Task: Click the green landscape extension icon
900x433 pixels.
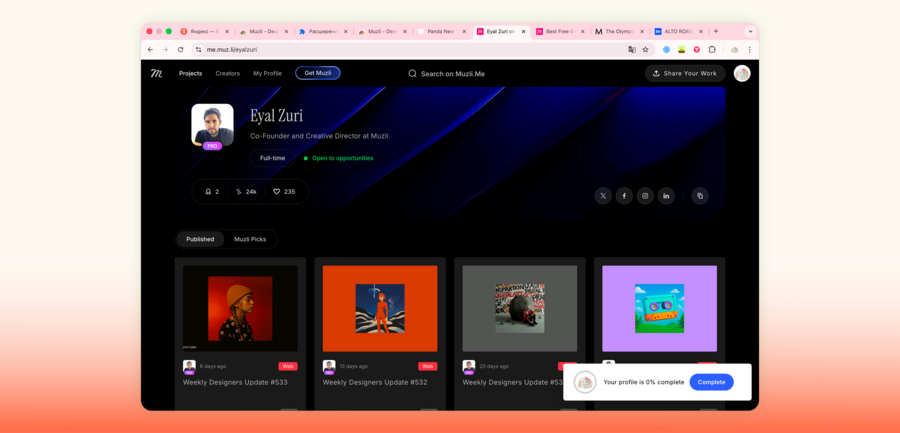Action: coord(682,50)
